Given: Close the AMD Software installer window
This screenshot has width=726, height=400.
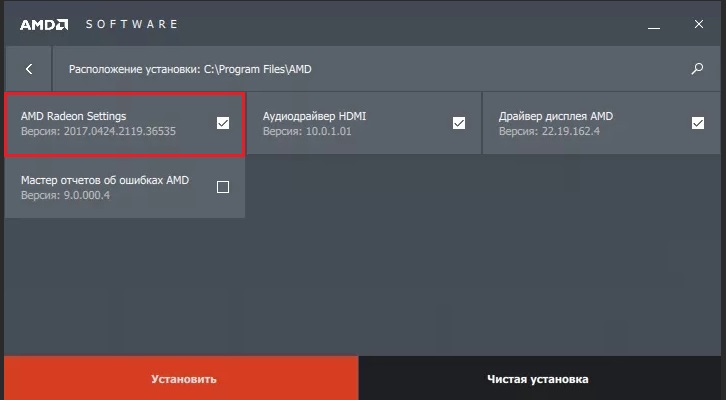Looking at the screenshot, I should pos(699,24).
